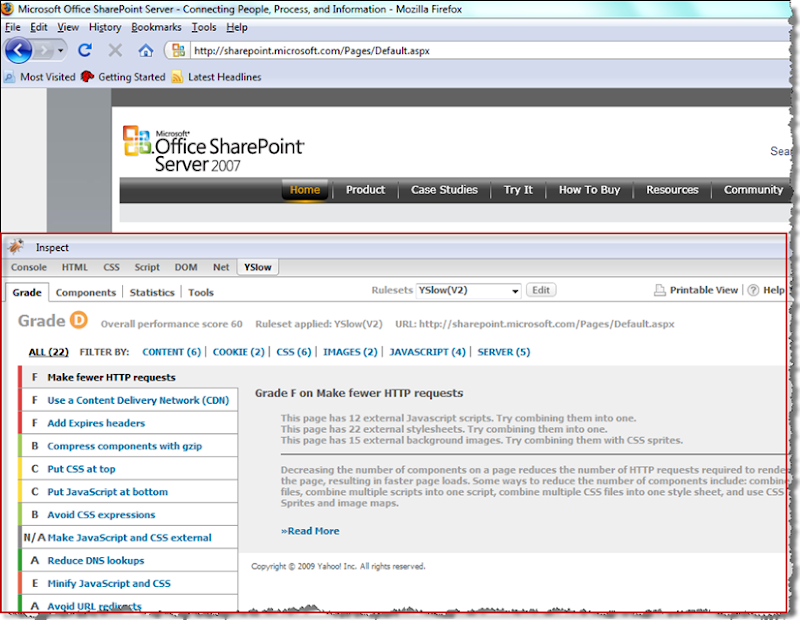This screenshot has height=620, width=800.
Task: Open the Rulesets YSlow(V2) dropdown
Action: [468, 290]
